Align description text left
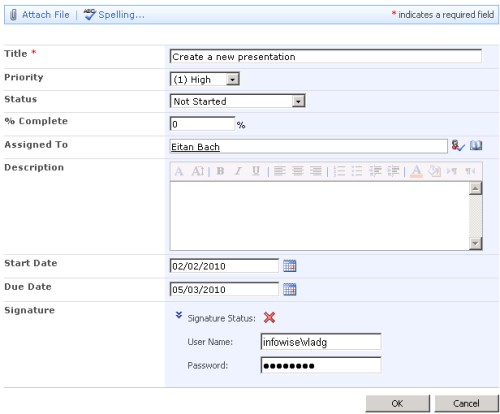The height and width of the screenshot is (414, 500). pyautogui.click(x=280, y=171)
